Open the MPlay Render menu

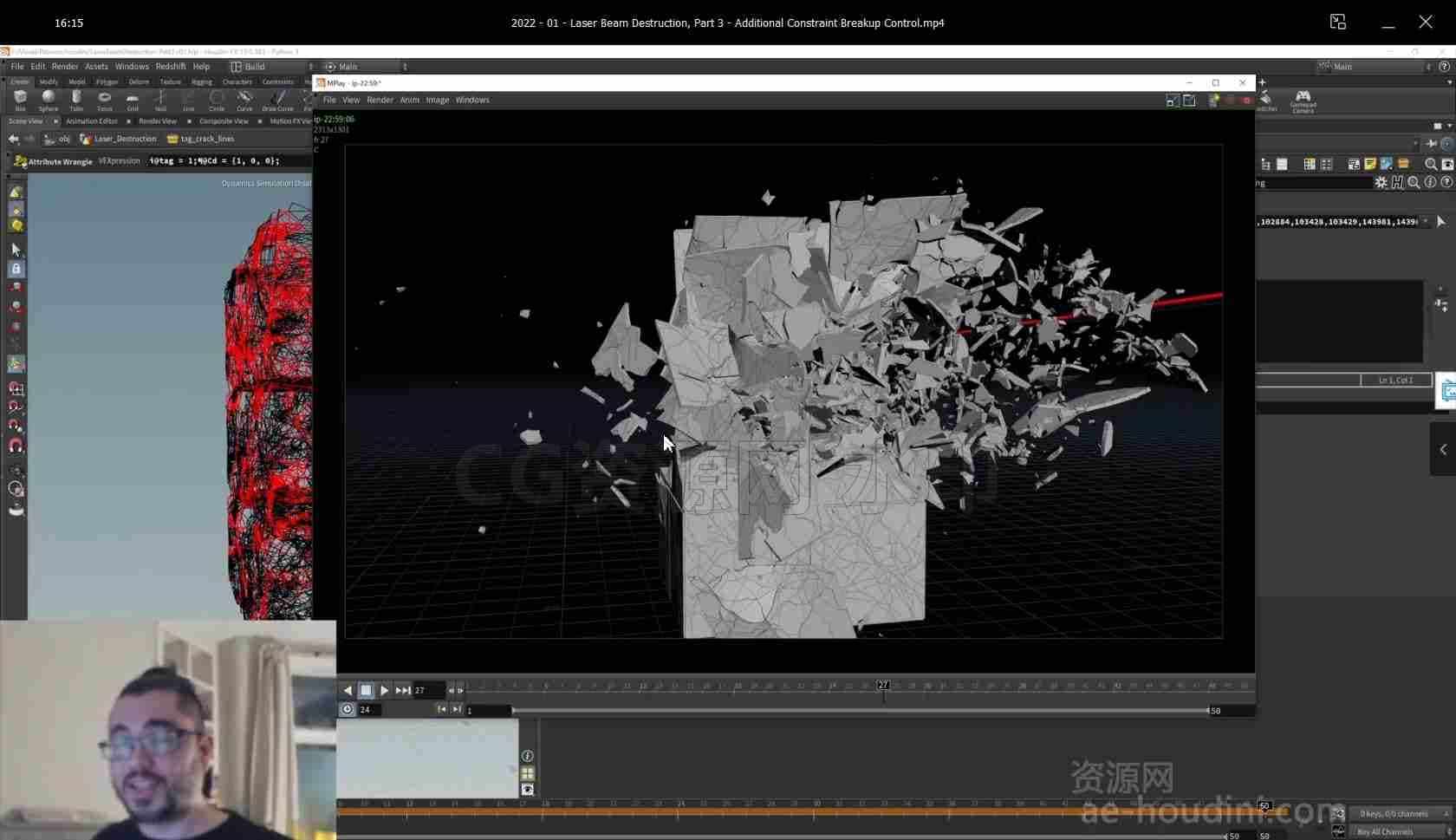[380, 100]
